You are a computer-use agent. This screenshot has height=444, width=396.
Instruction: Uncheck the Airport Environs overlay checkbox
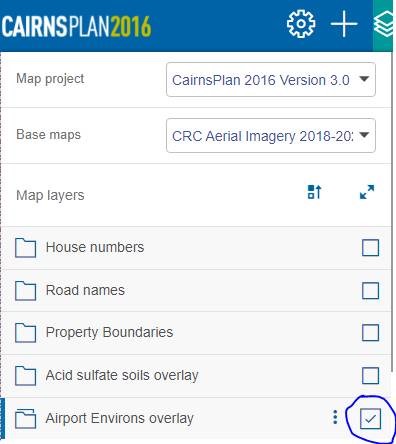[370, 418]
